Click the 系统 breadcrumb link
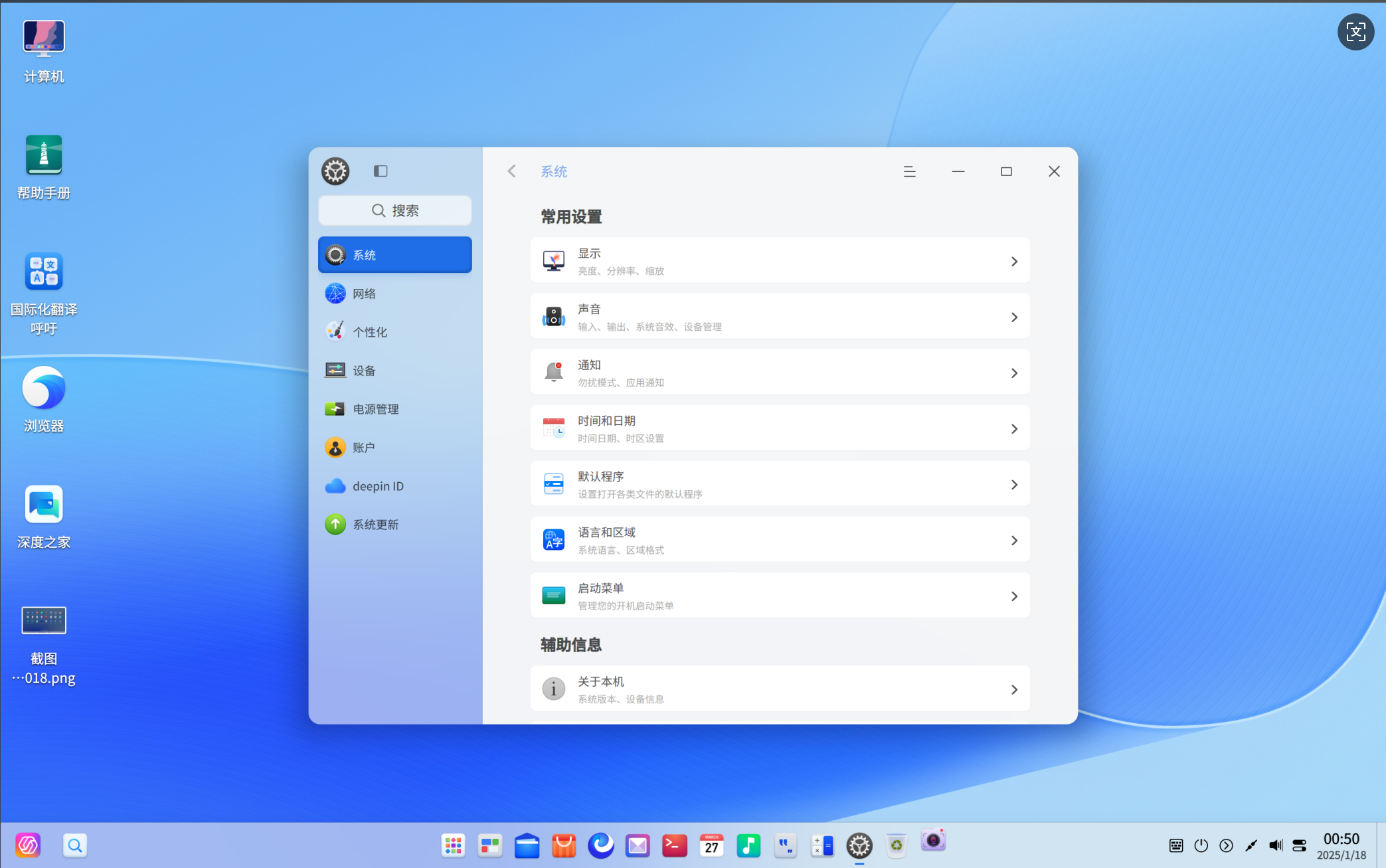The width and height of the screenshot is (1386, 868). tap(554, 171)
